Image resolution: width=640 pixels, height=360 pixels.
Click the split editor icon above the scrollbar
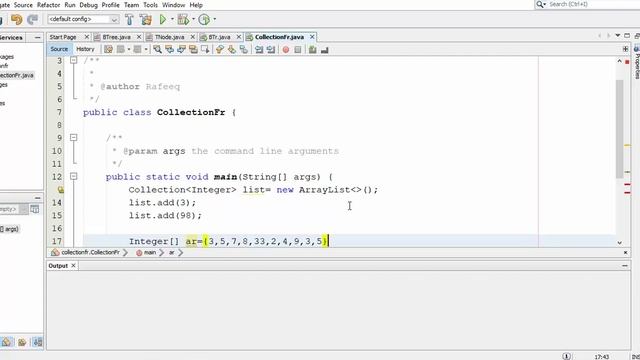coord(625,49)
